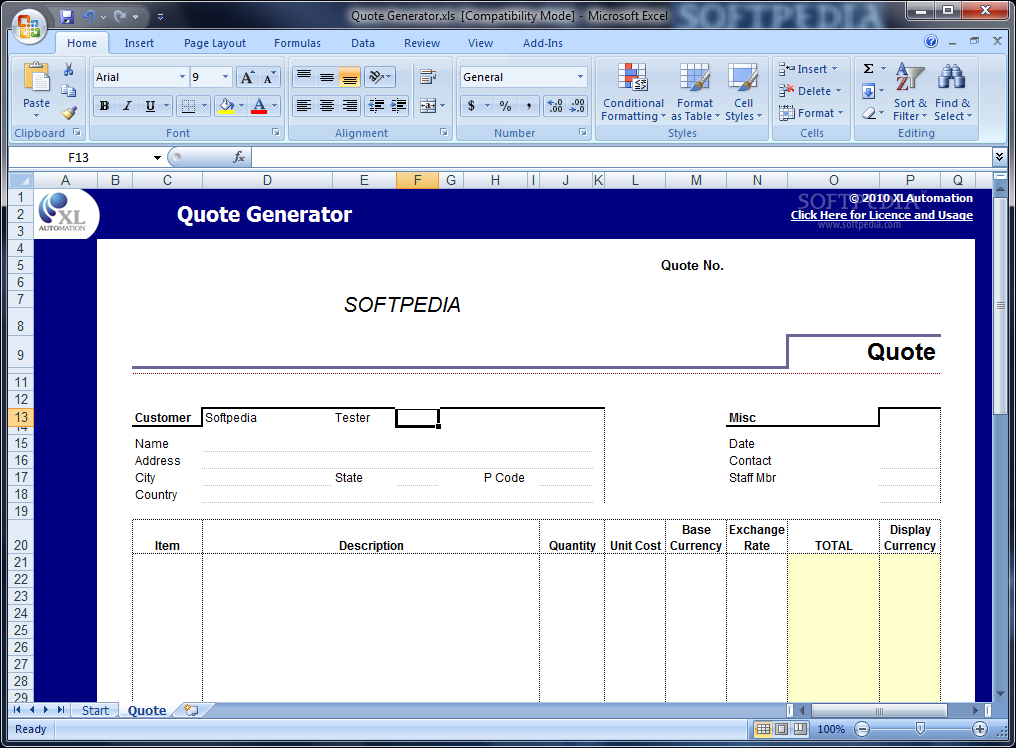The height and width of the screenshot is (748, 1016).
Task: Click Merge and Center icon
Action: pyautogui.click(x=428, y=106)
